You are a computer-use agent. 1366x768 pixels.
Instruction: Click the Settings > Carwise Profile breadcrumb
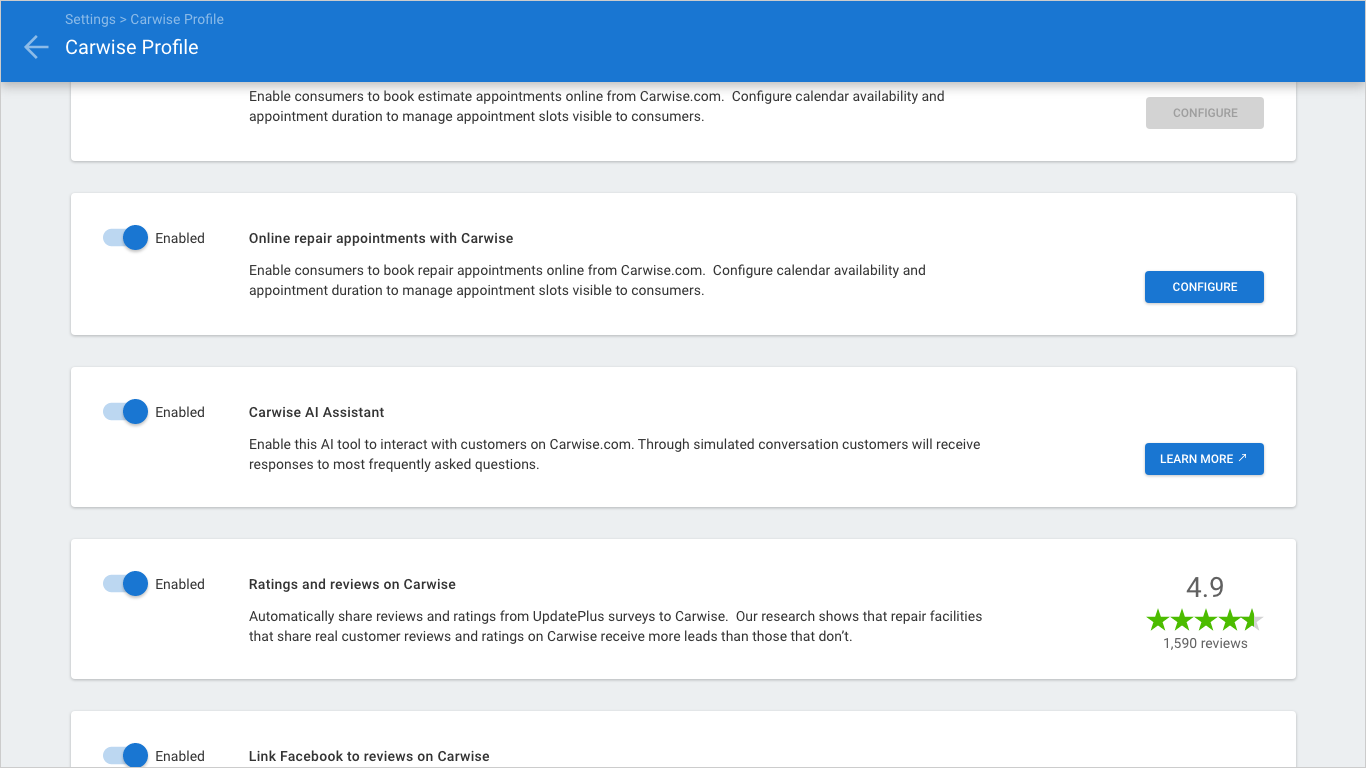(x=144, y=19)
